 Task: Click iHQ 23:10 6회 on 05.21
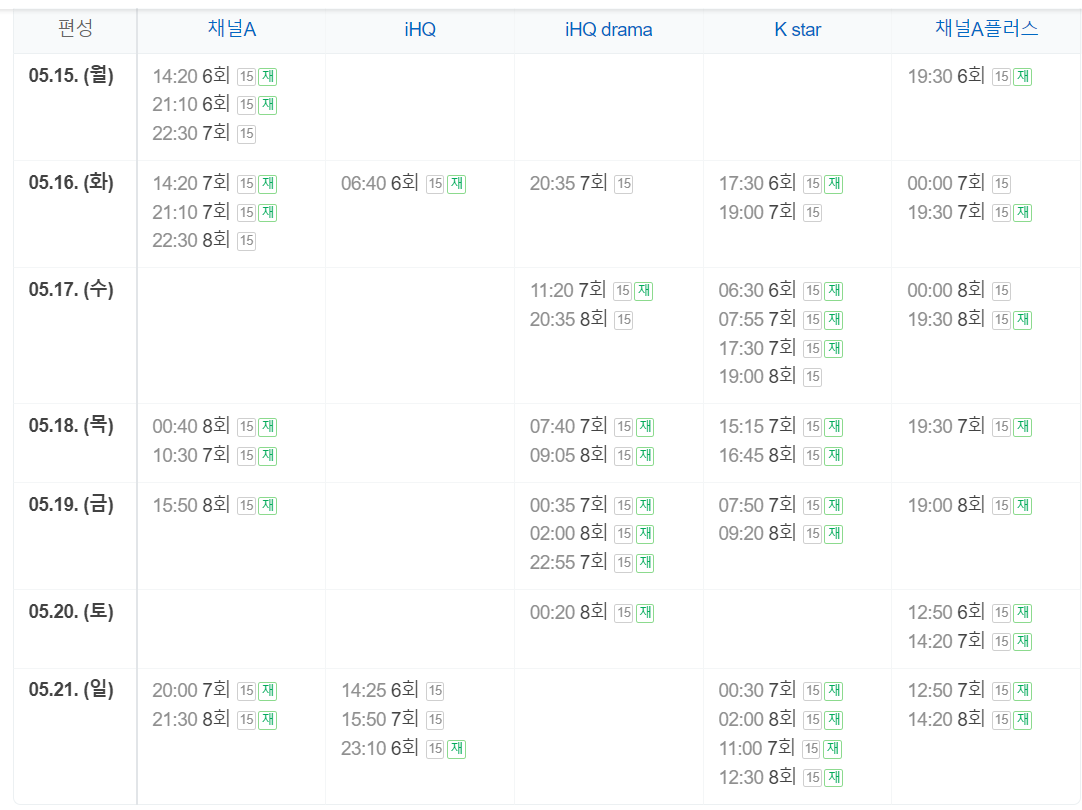(x=380, y=748)
